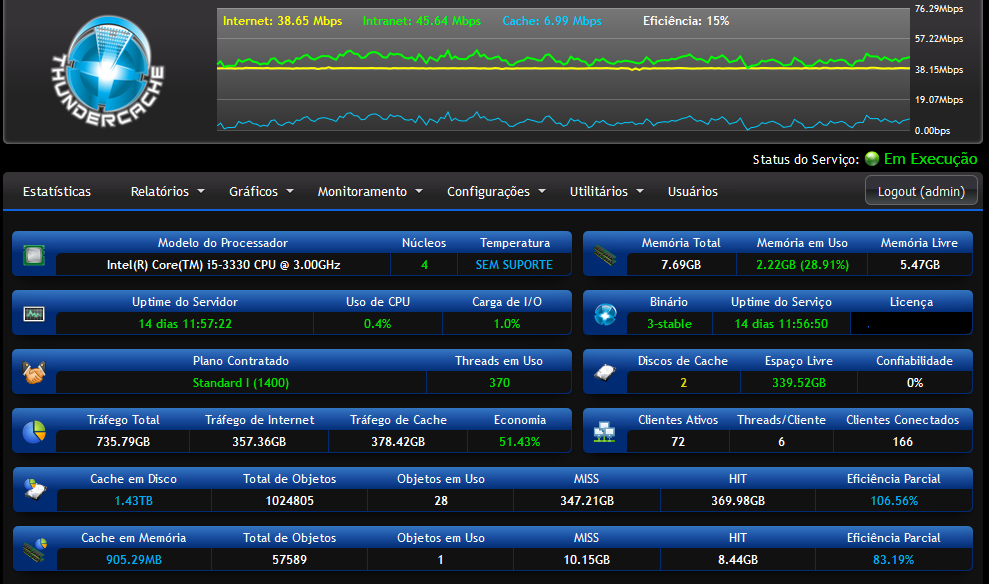The image size is (989, 584).
Task: Click the processor chip icon
Action: [x=34, y=255]
